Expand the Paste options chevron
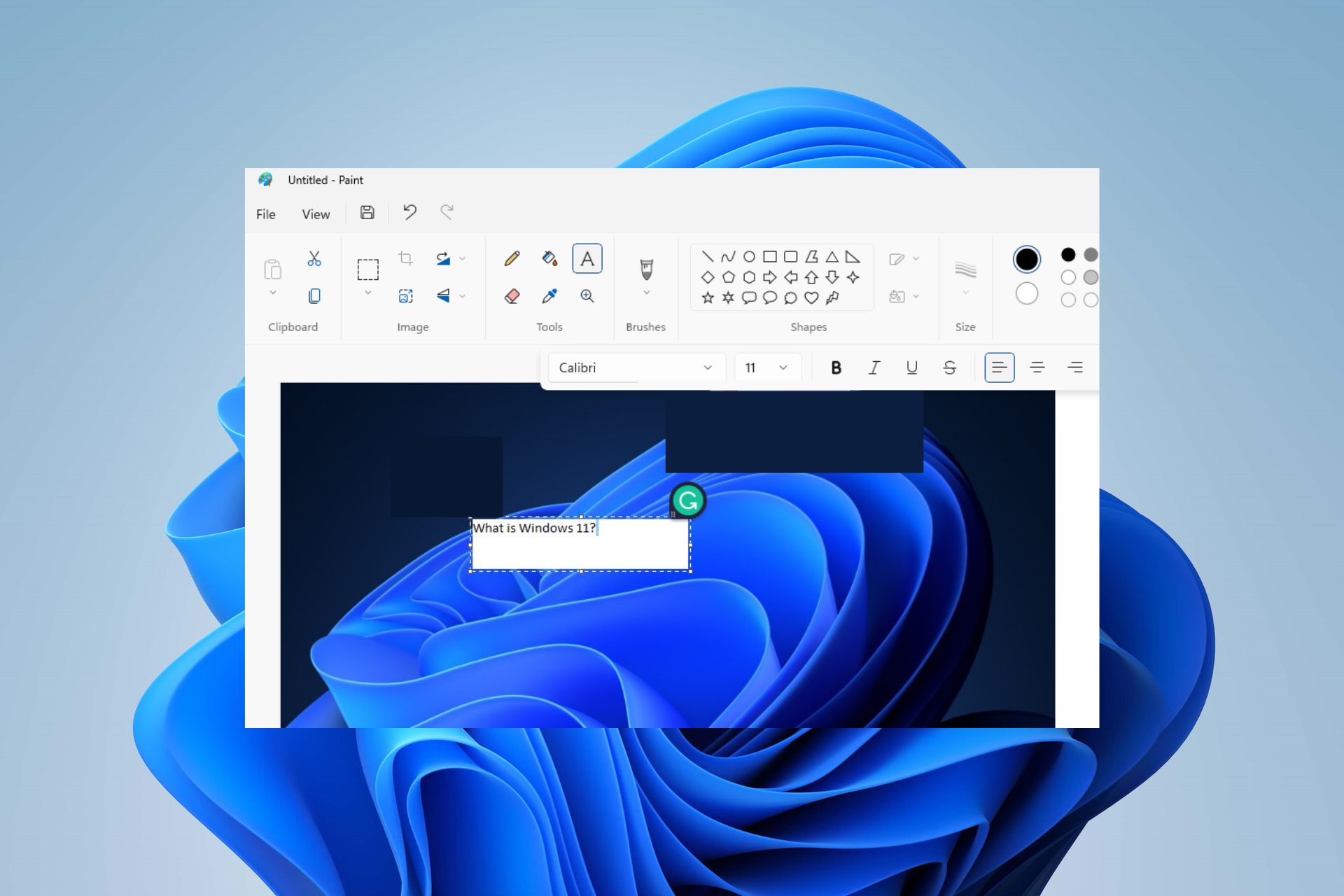Image resolution: width=1344 pixels, height=896 pixels. point(272,293)
